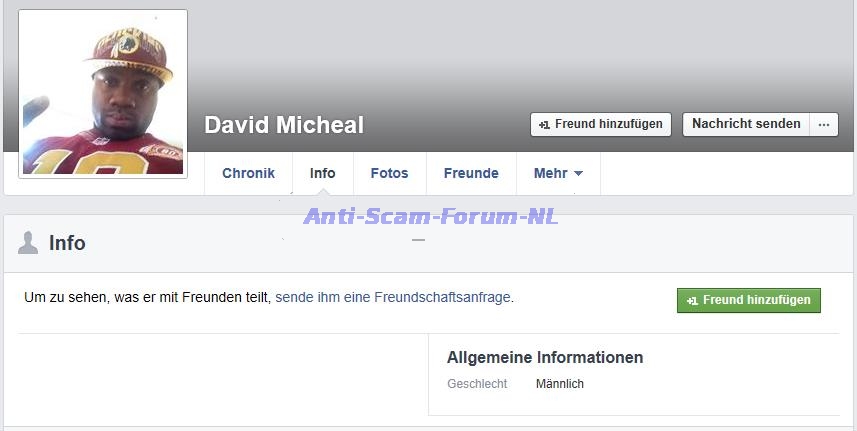Click the plus-person icon on the green button
857x431 pixels.
(692, 300)
